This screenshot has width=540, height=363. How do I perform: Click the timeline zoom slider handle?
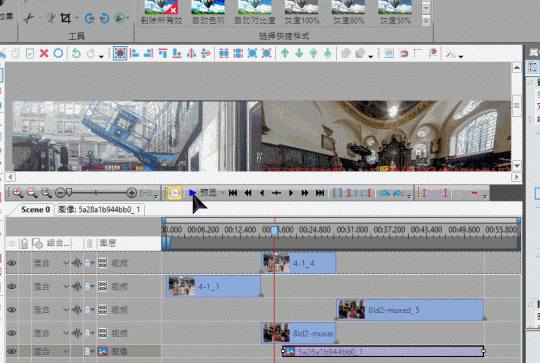click(x=69, y=192)
